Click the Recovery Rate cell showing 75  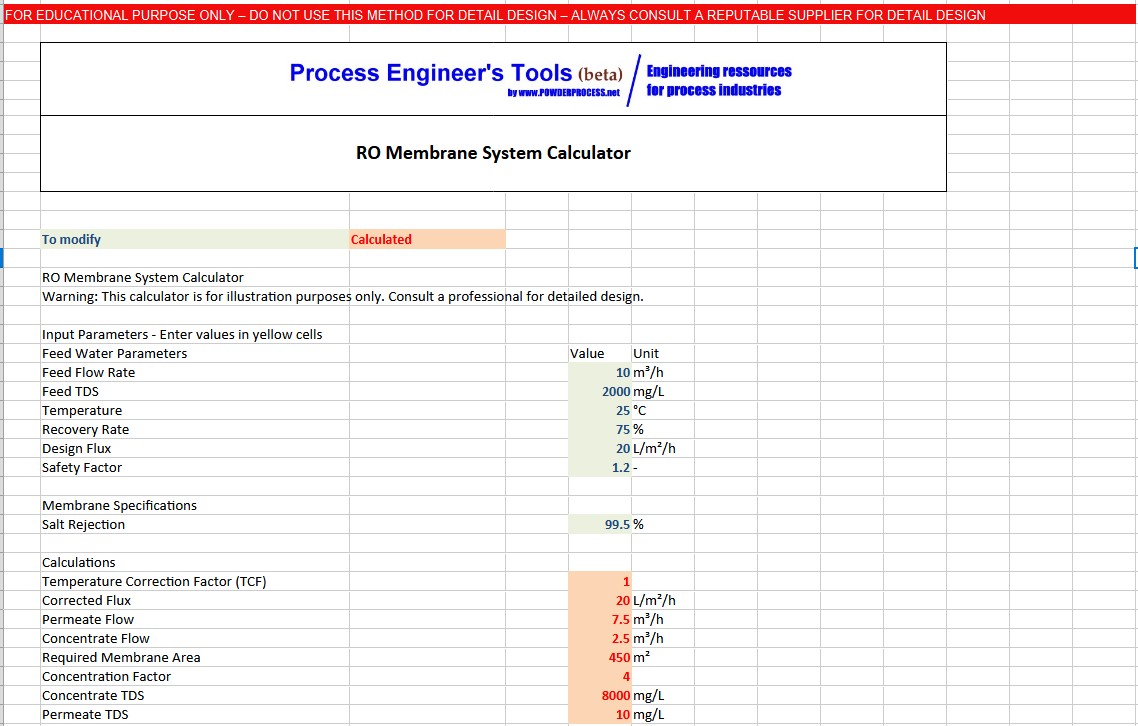[x=600, y=429]
